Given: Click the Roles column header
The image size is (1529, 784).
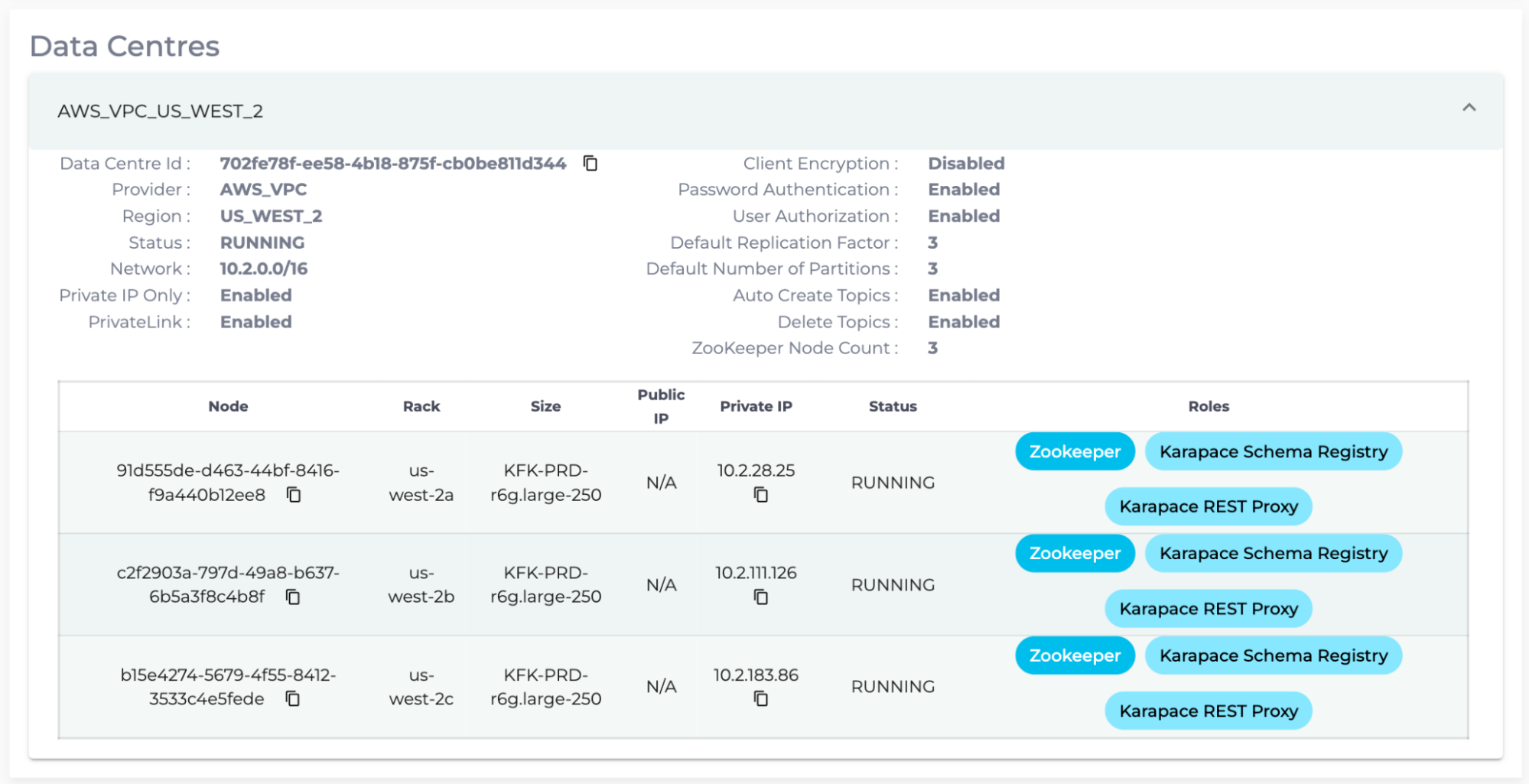Looking at the screenshot, I should 1208,406.
